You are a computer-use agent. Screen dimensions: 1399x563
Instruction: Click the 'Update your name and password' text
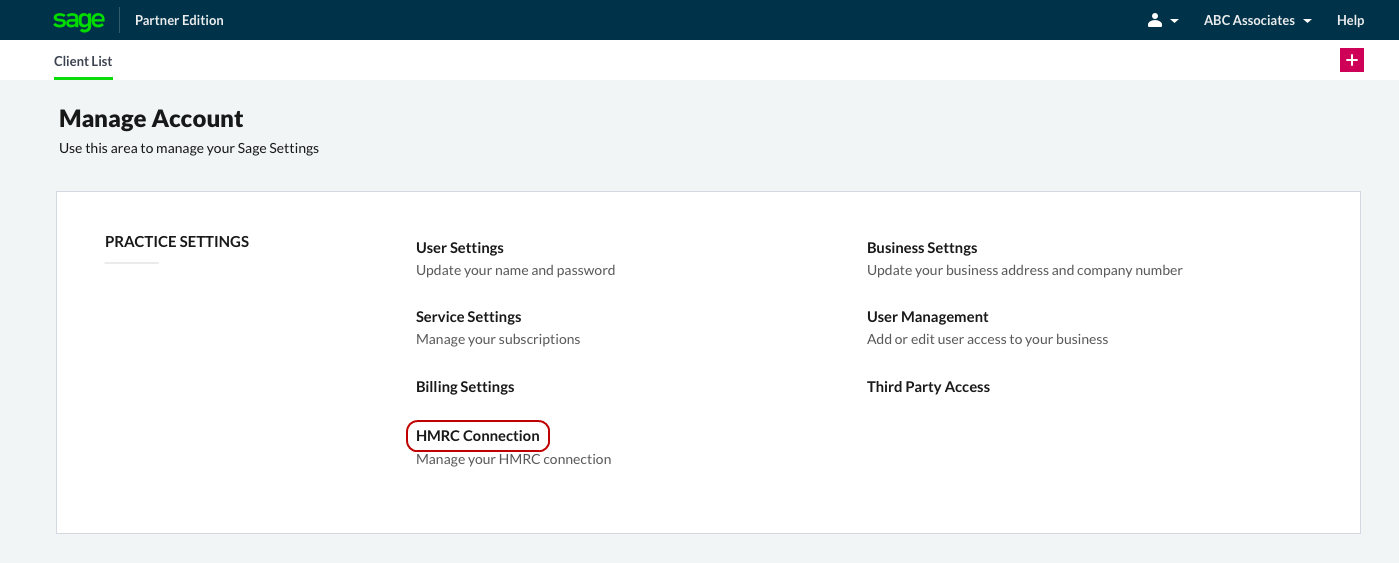point(515,270)
